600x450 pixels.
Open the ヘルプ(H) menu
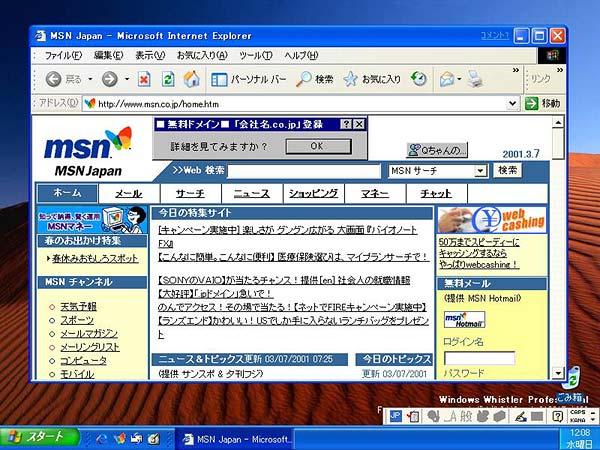click(301, 55)
